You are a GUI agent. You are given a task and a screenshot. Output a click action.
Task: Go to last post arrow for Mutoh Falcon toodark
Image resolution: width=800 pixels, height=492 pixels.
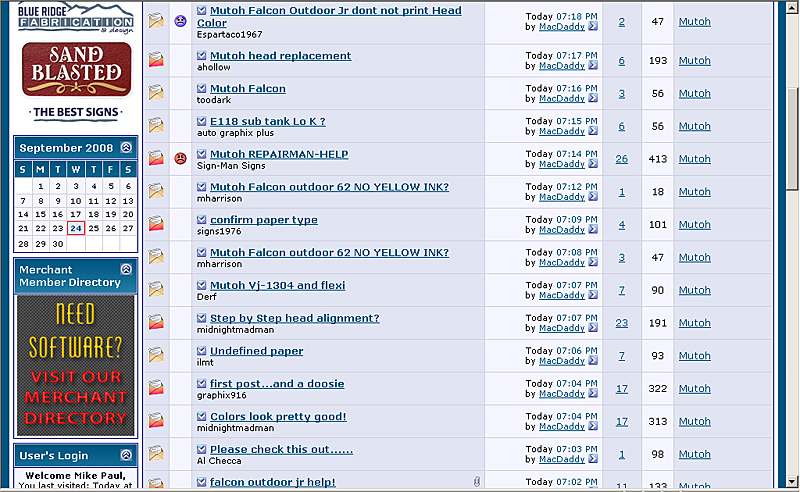[593, 98]
